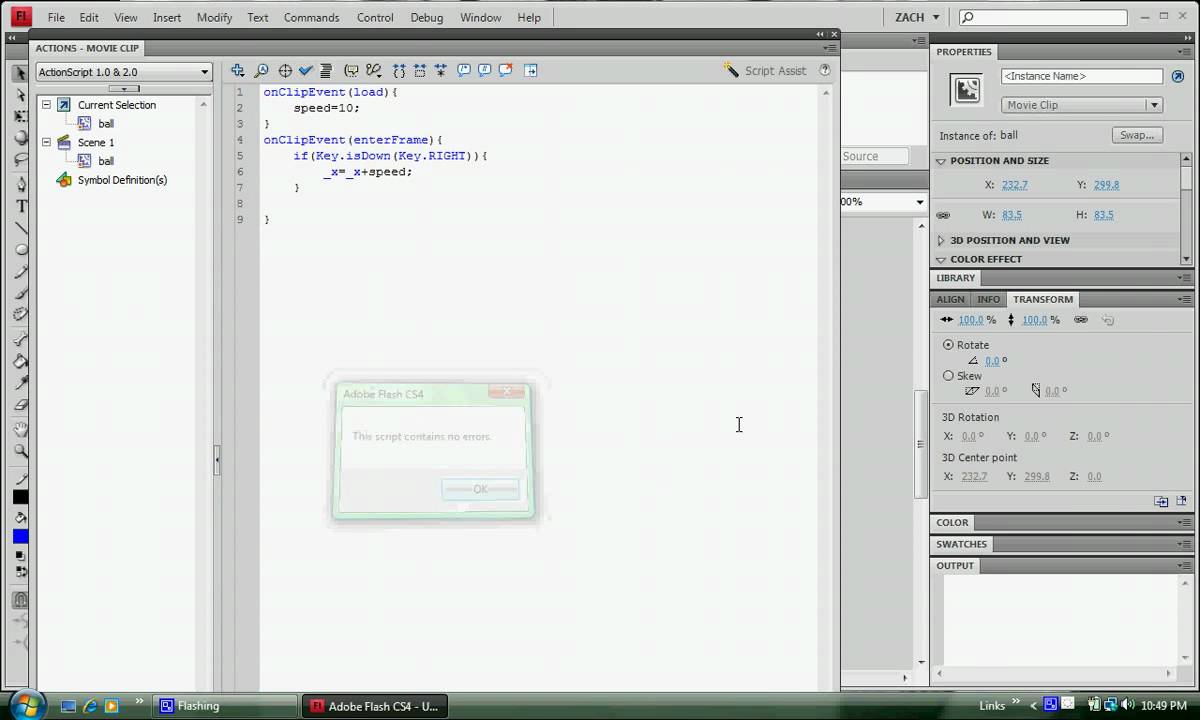
Task: Click the Swap... button
Action: (1137, 135)
